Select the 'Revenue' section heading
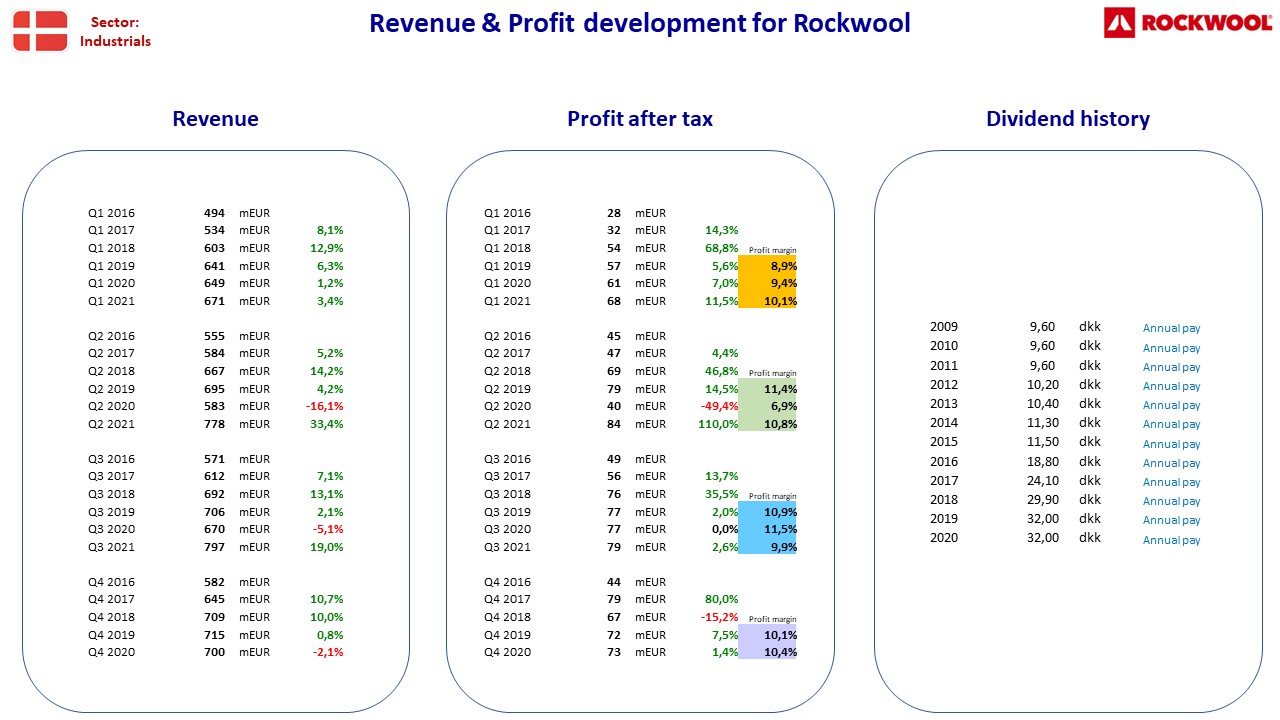The height and width of the screenshot is (720, 1280). [215, 119]
